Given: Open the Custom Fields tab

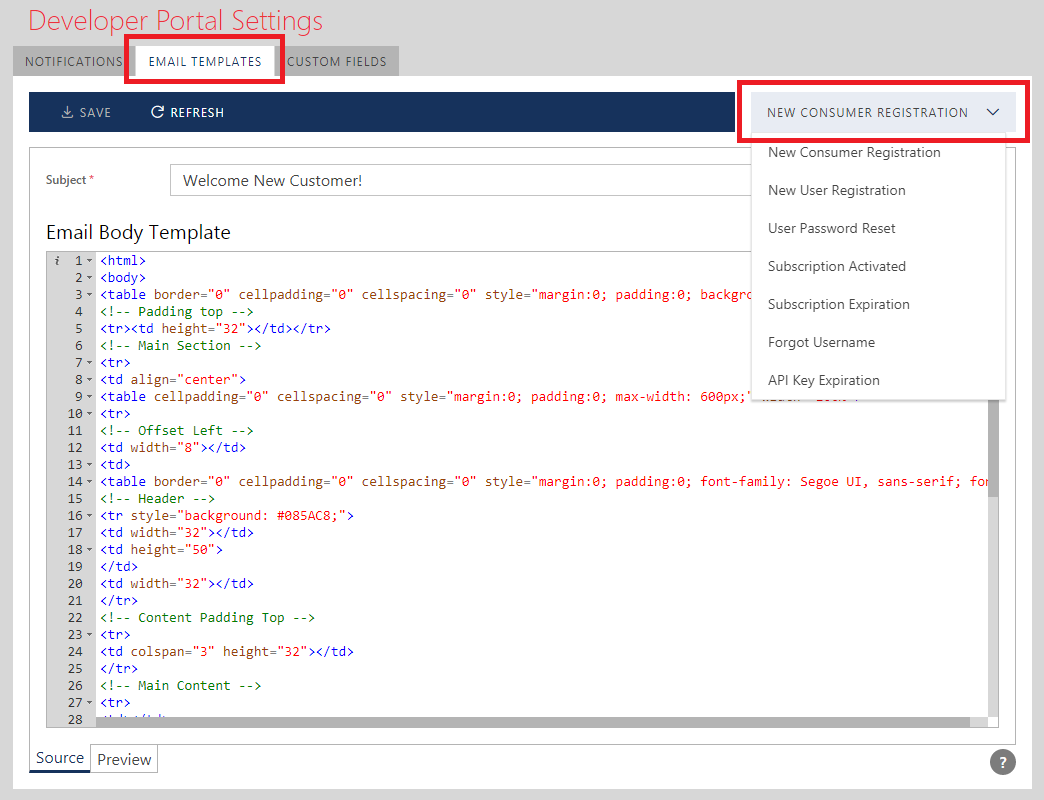Looking at the screenshot, I should (x=337, y=61).
